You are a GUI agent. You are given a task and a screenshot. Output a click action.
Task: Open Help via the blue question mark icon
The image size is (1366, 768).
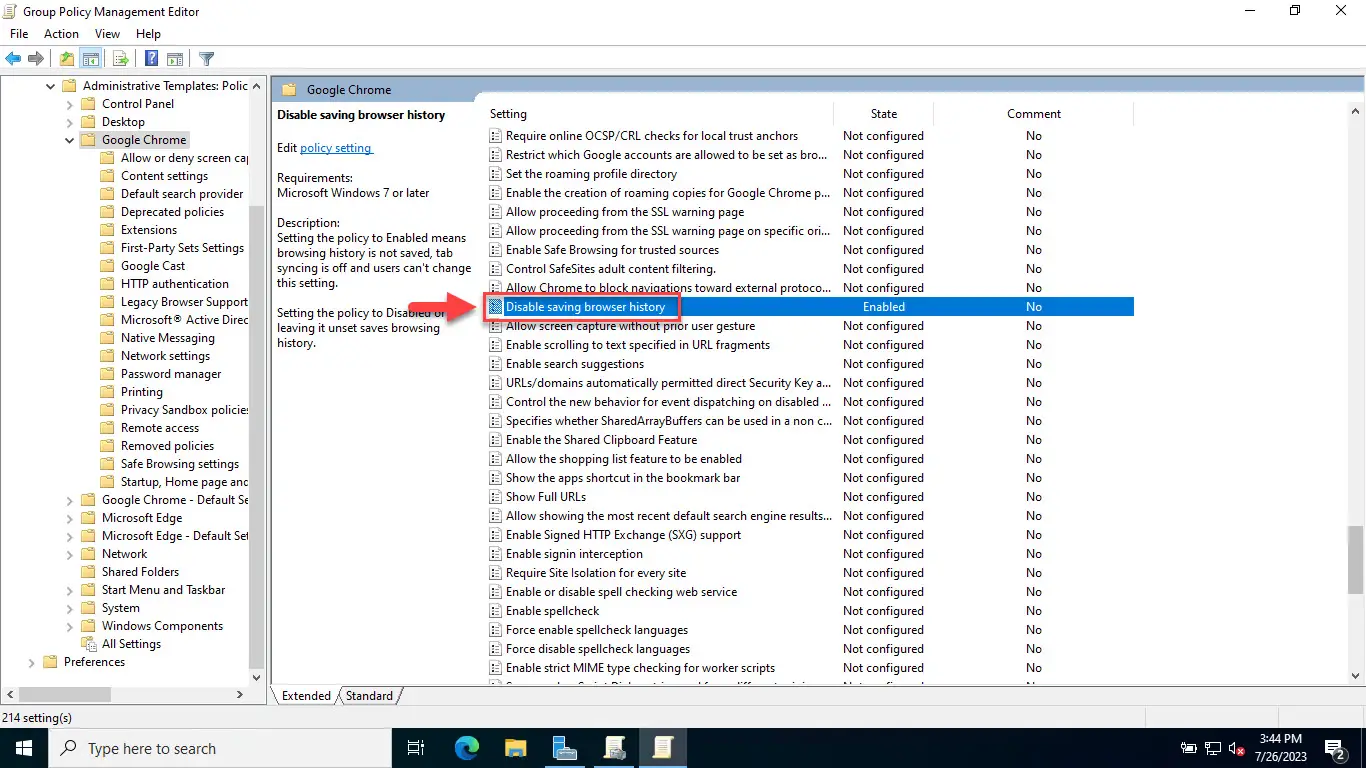coord(152,59)
